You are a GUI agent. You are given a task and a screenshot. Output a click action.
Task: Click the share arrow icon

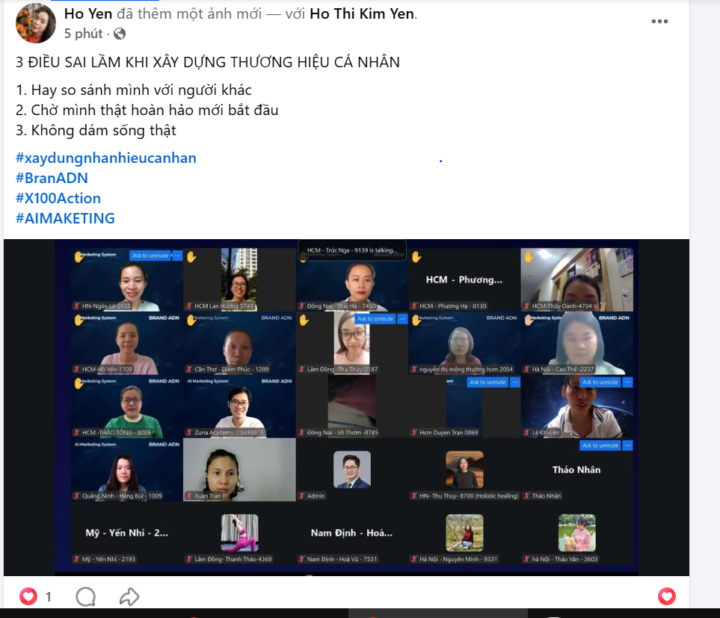point(129,596)
